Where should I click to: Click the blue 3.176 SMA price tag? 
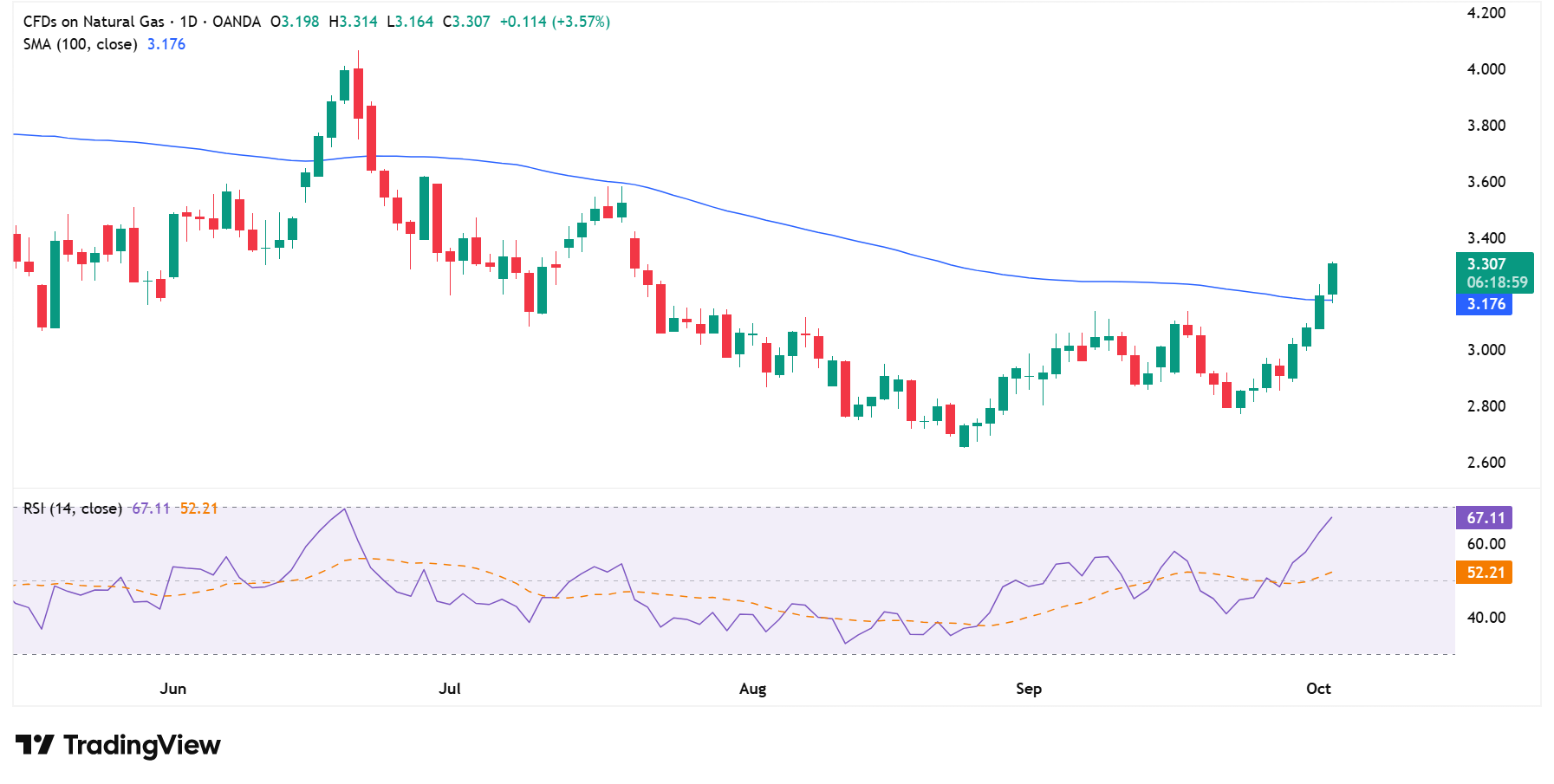(1484, 305)
